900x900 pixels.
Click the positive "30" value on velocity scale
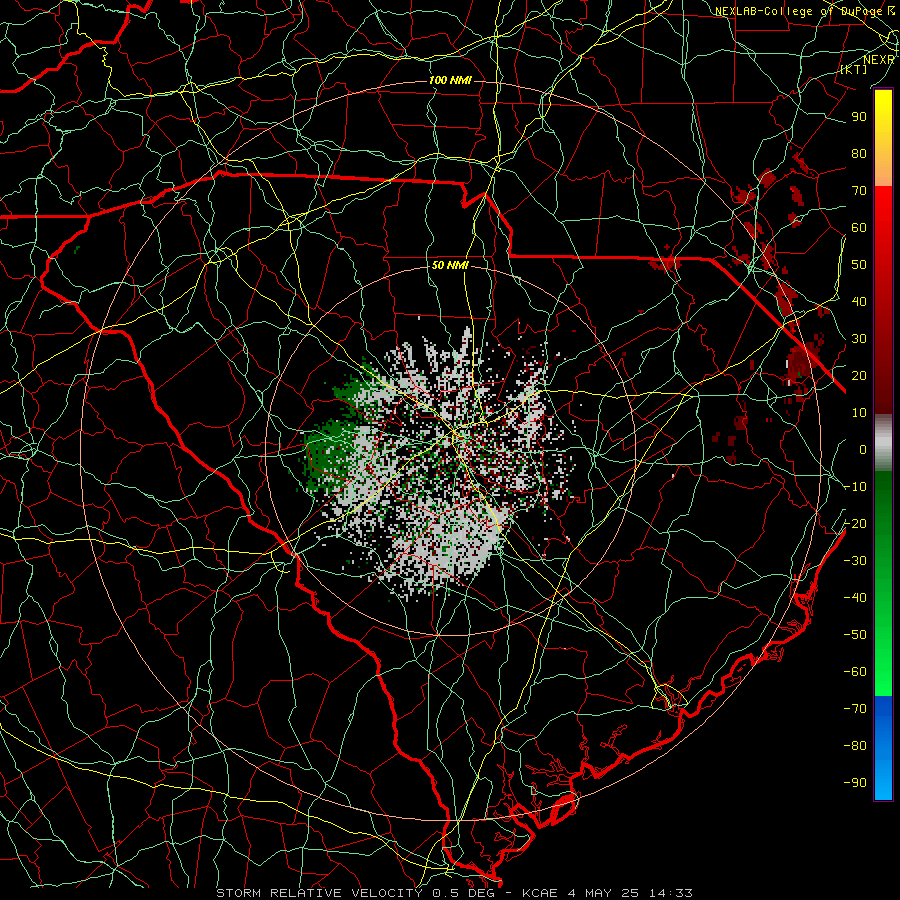859,339
